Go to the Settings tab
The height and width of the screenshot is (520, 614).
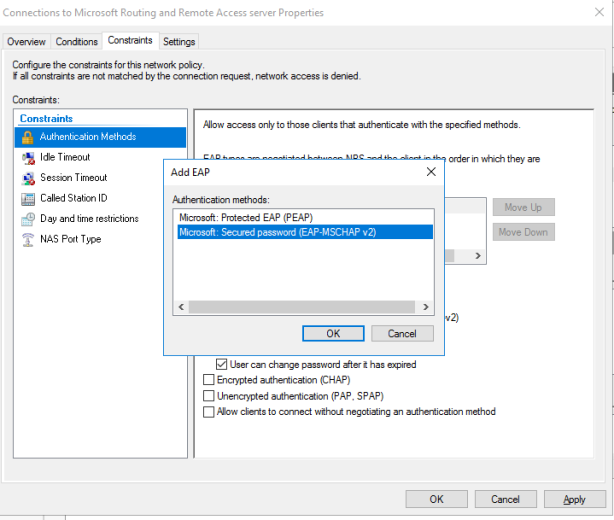click(x=179, y=42)
